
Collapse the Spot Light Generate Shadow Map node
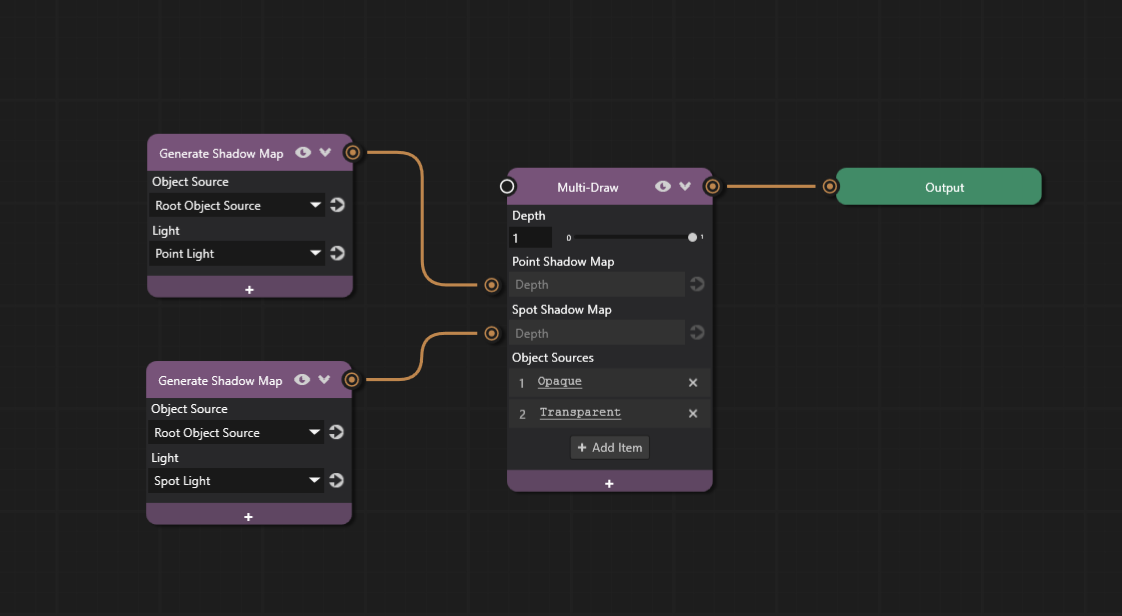pos(325,380)
